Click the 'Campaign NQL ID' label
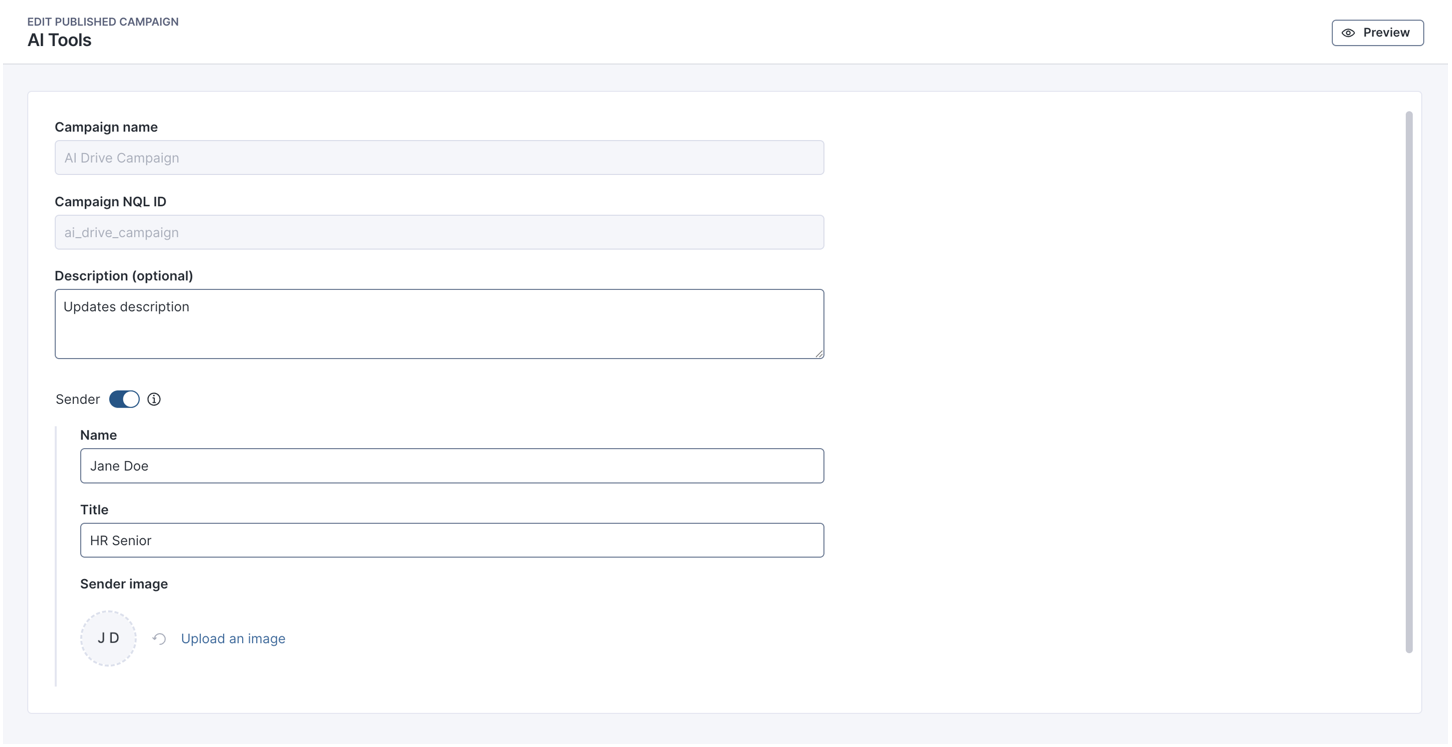Image resolution: width=1452 pixels, height=747 pixels. (110, 201)
